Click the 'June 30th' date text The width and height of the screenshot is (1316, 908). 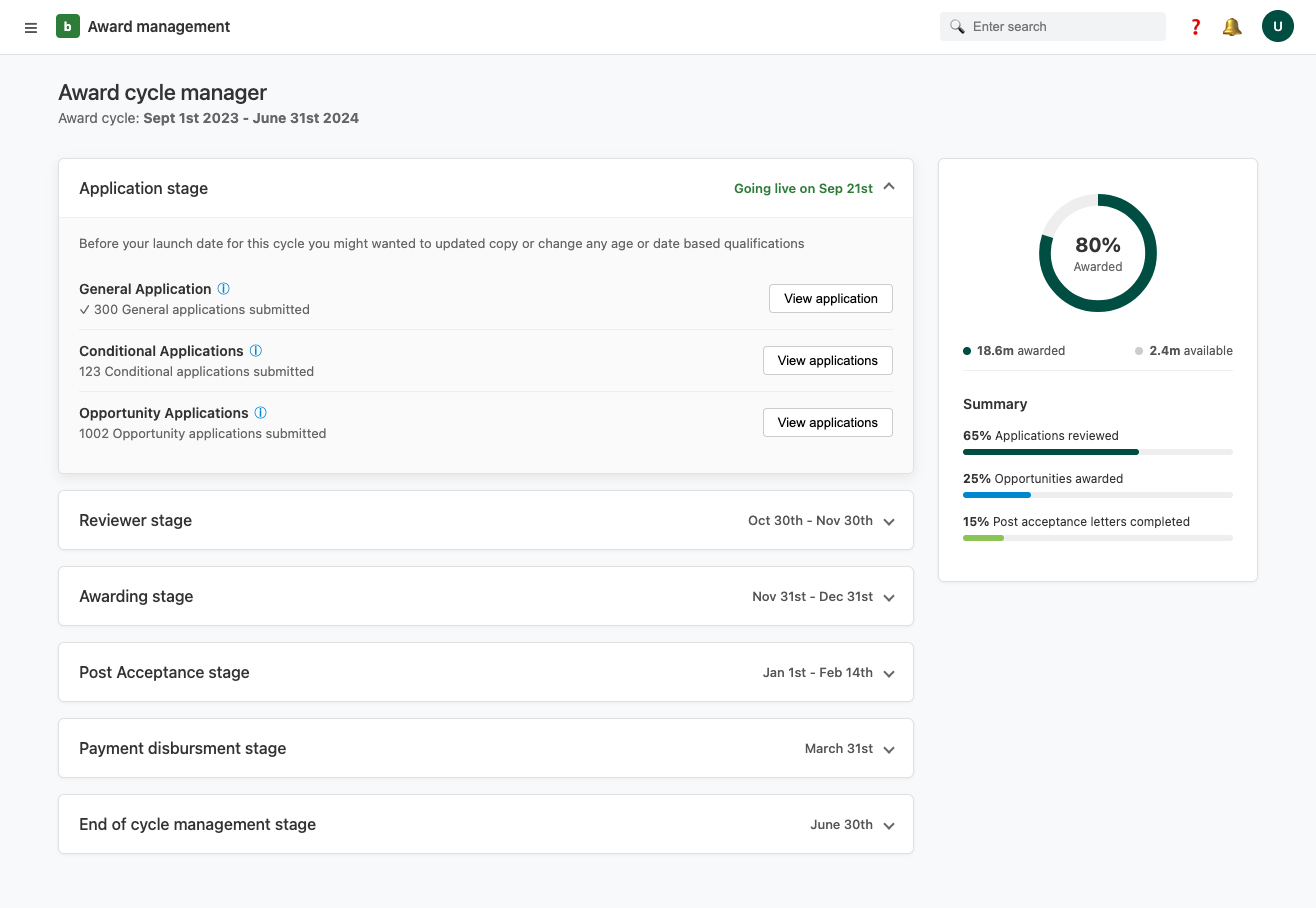[841, 824]
